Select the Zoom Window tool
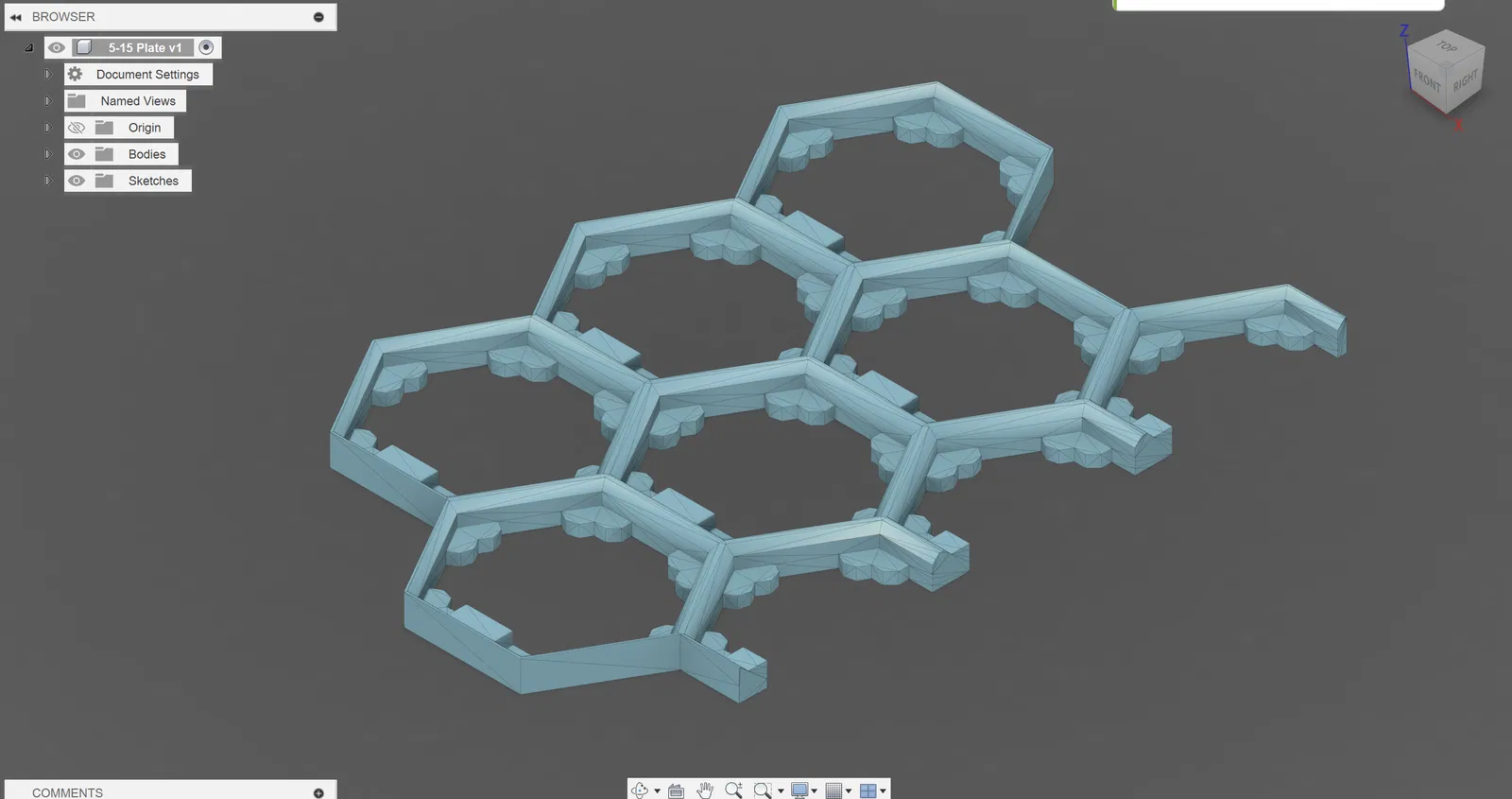The width and height of the screenshot is (1512, 799). tap(763, 790)
